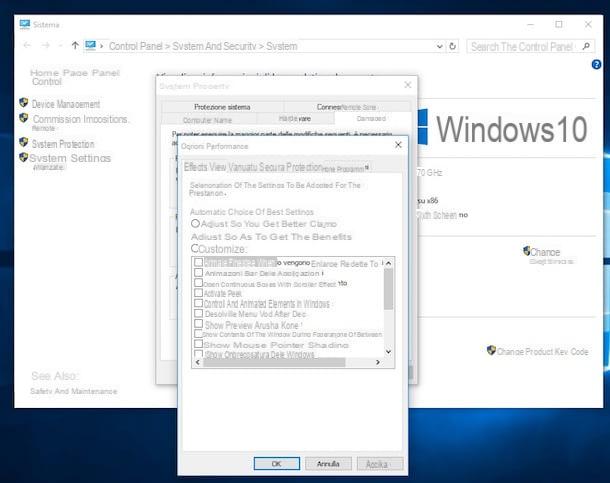
Task: Select Adjust So You Get Better radio button
Action: tap(195, 224)
